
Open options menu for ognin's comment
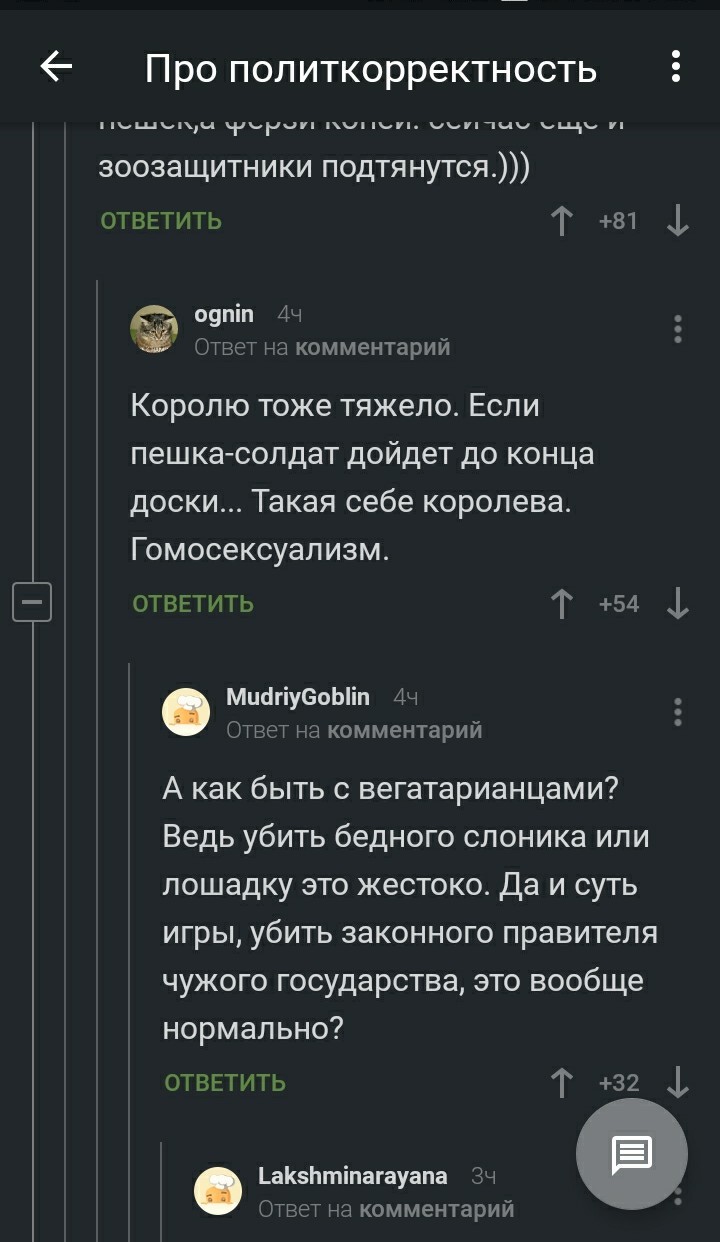point(677,329)
